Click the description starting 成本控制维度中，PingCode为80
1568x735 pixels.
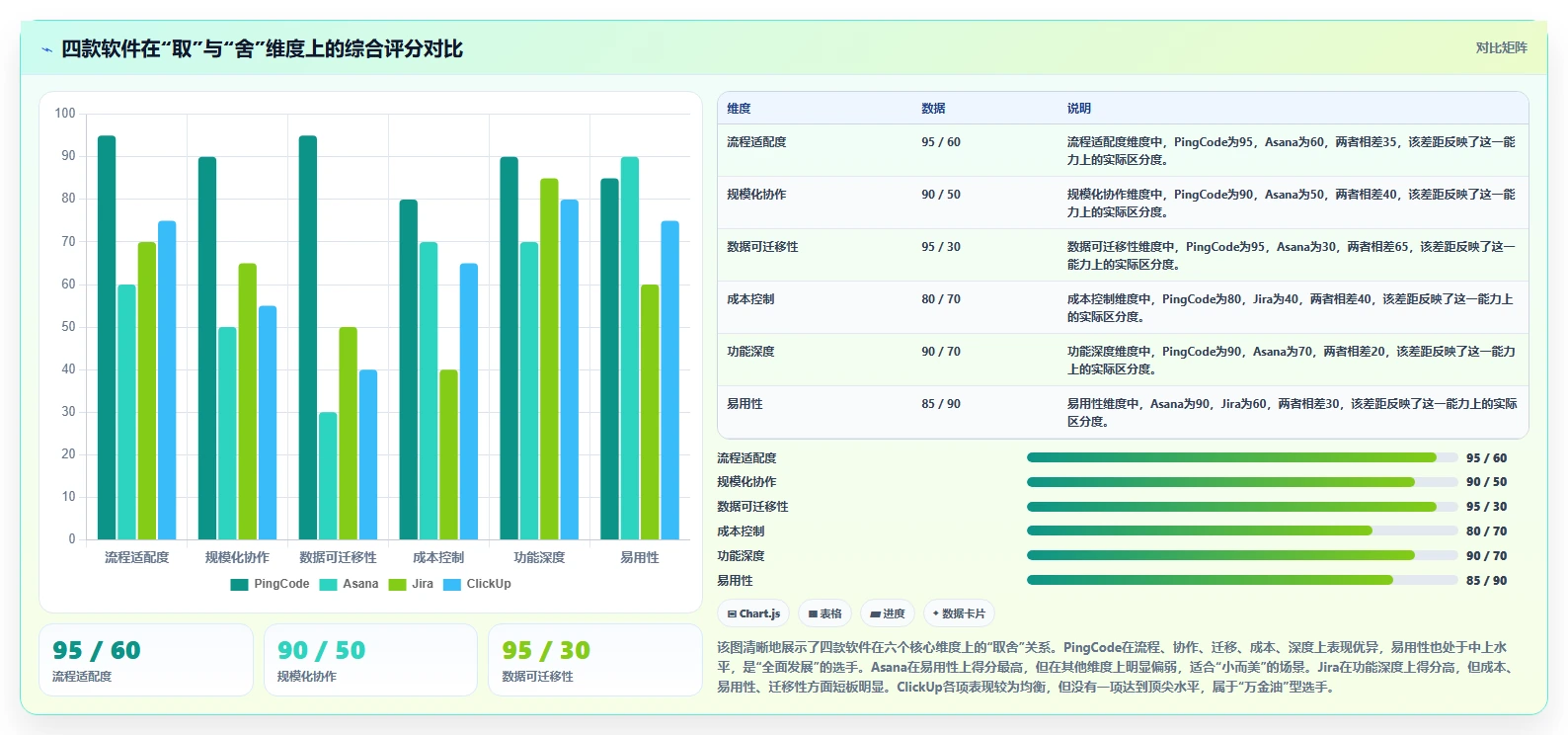pos(1290,308)
